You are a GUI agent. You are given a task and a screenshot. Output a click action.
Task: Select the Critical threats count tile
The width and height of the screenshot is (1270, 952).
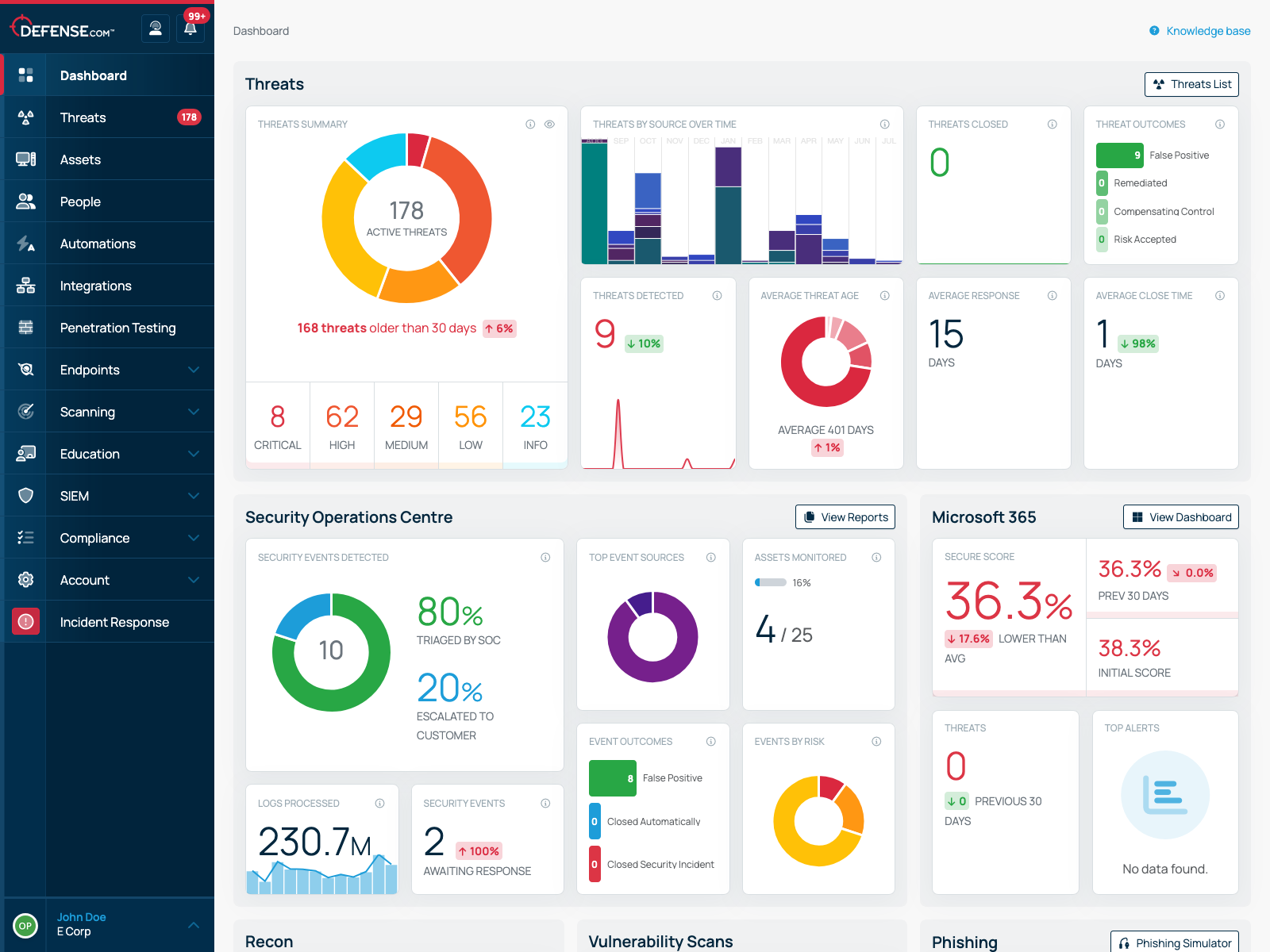tap(278, 426)
